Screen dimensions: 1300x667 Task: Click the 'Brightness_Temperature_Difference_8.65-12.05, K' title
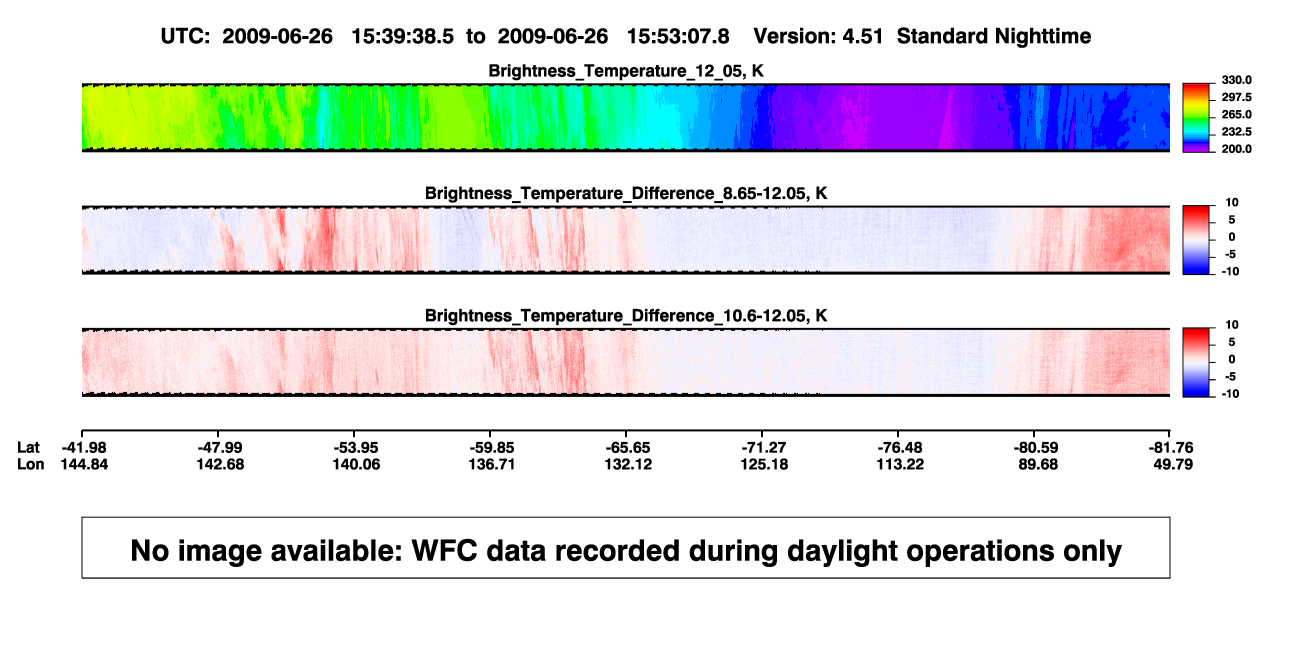[x=626, y=193]
